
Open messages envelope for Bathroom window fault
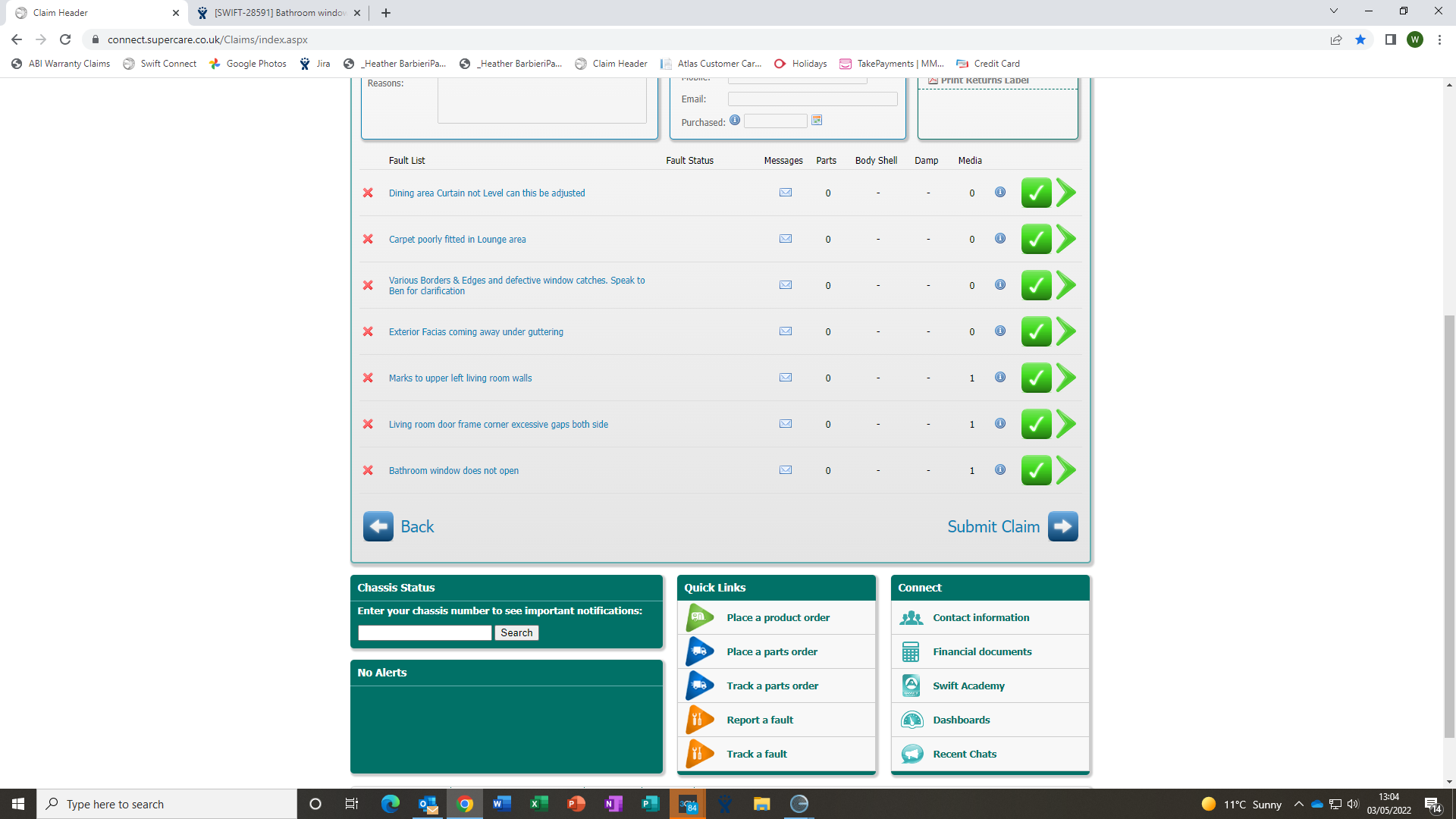(x=786, y=470)
